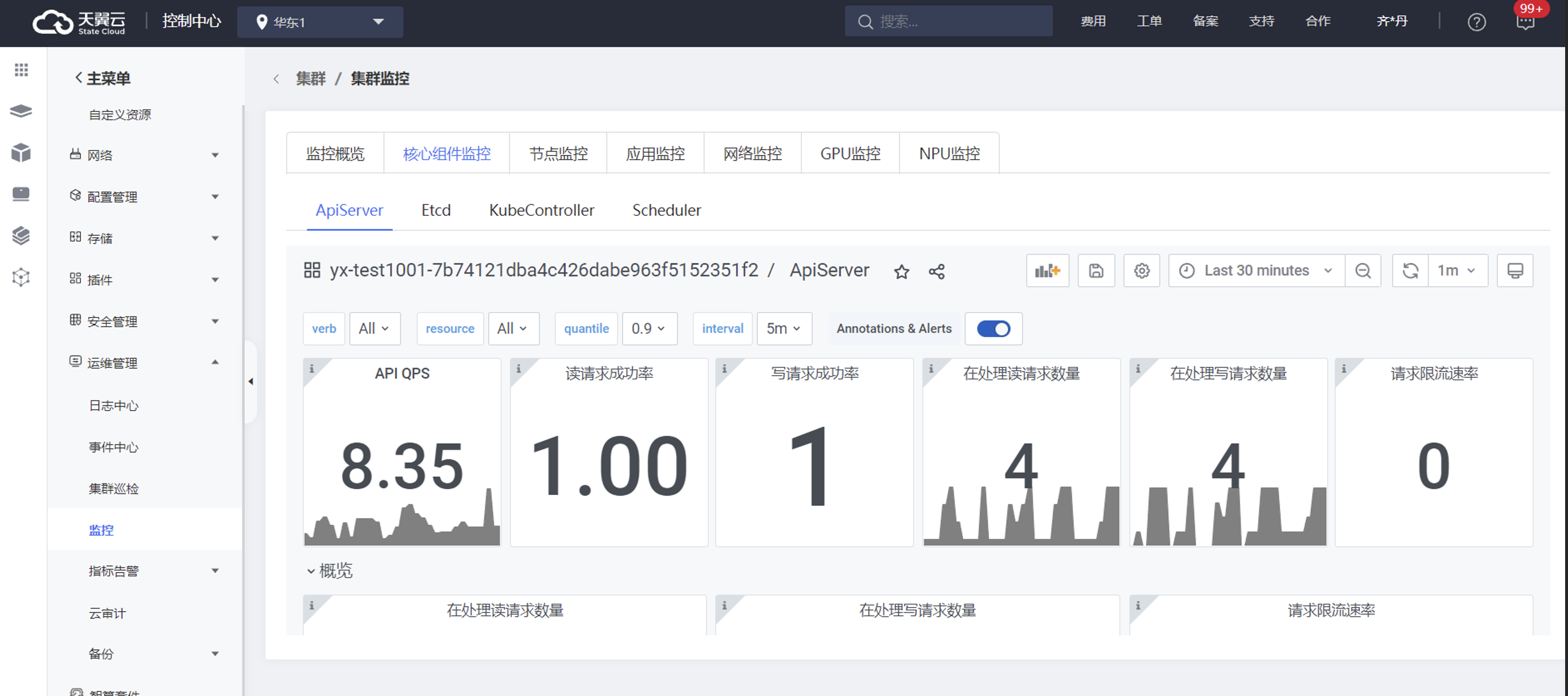
Task: Open the apps grid icon in left rail
Action: 21,70
